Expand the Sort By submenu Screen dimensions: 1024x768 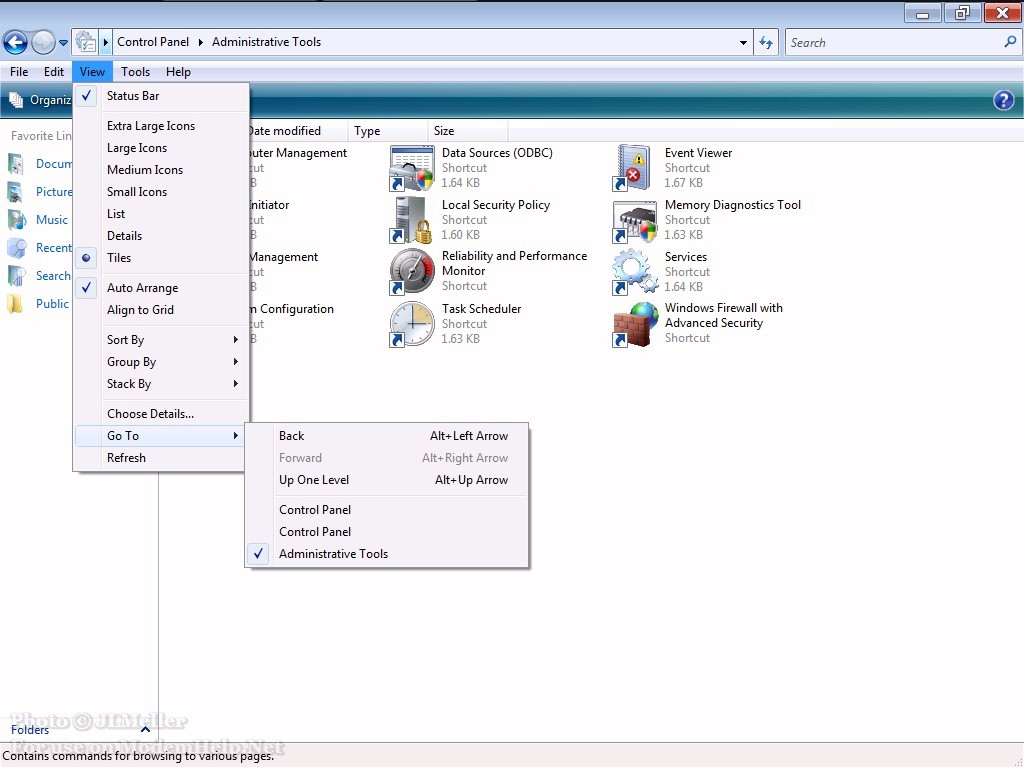pos(162,340)
